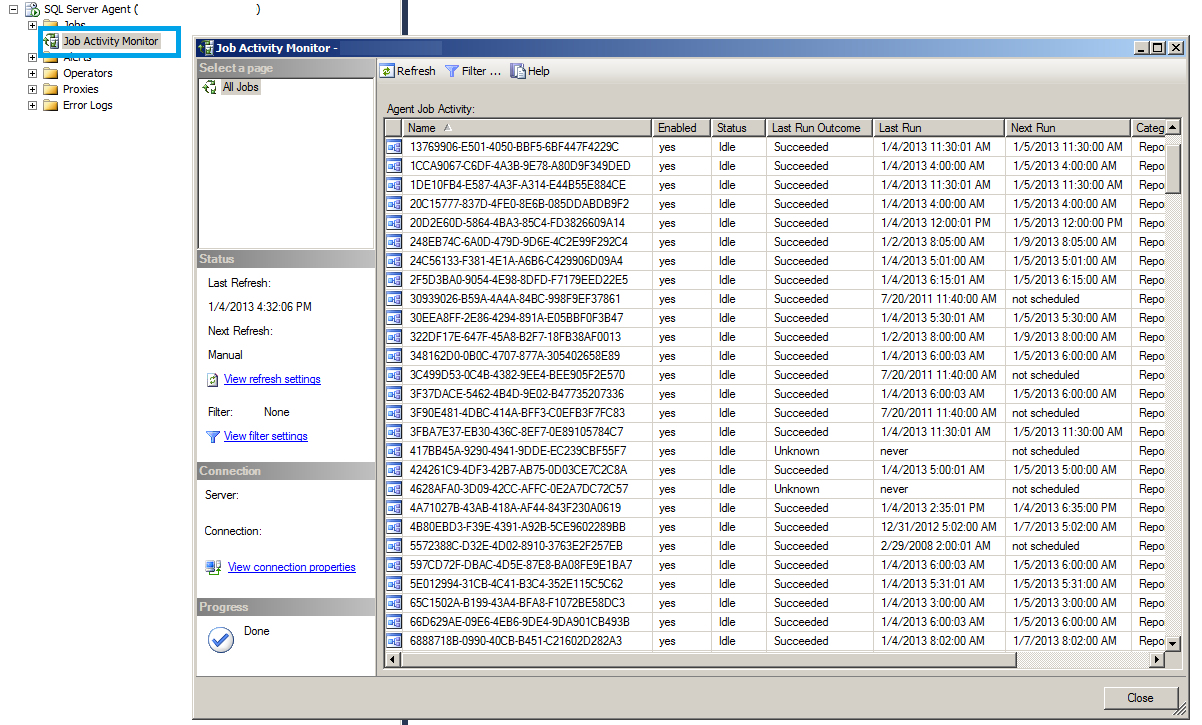
Task: Click job icon for row 13769906-E501
Action: tap(394, 147)
